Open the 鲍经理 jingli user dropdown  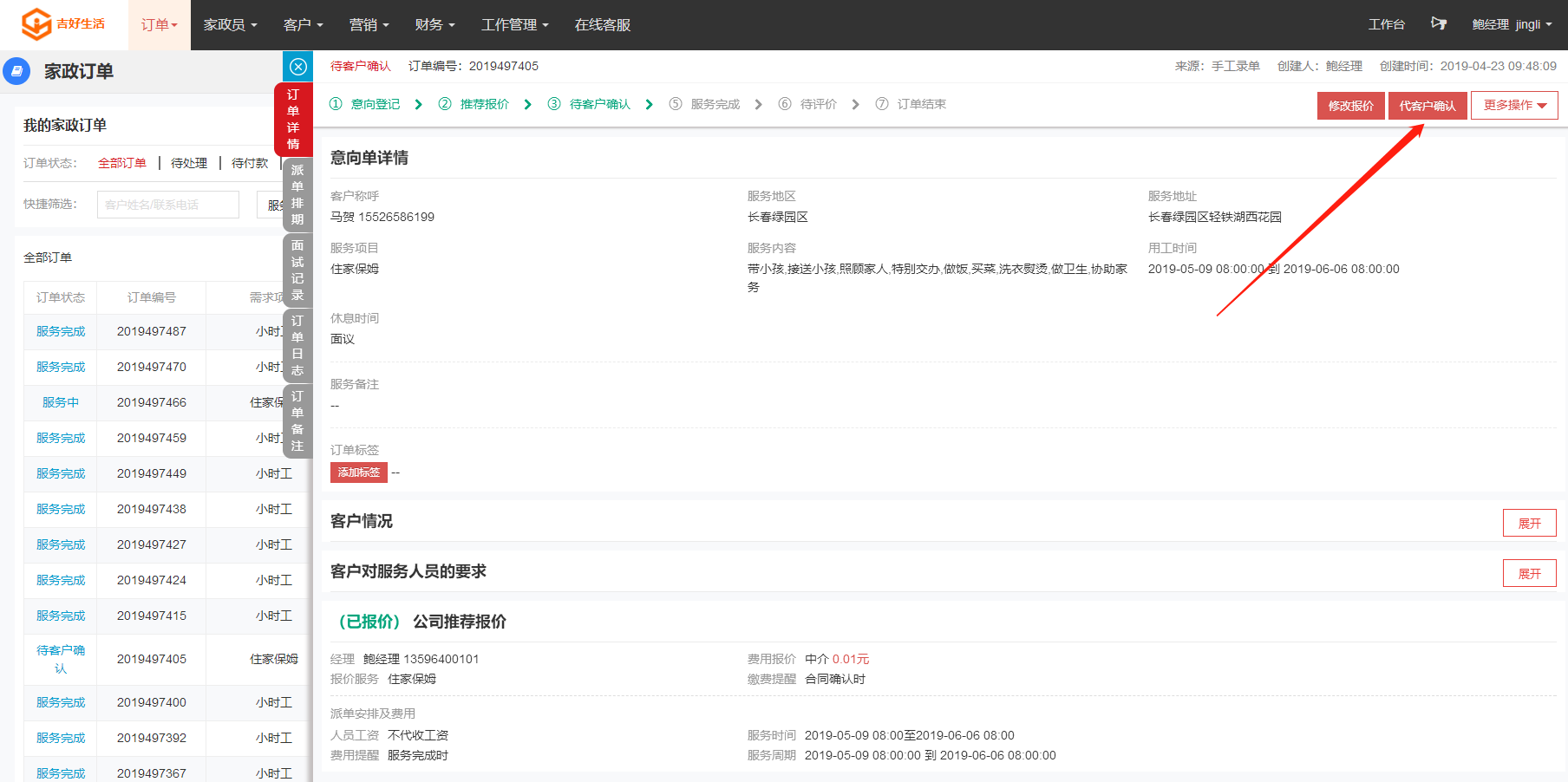coord(1512,24)
